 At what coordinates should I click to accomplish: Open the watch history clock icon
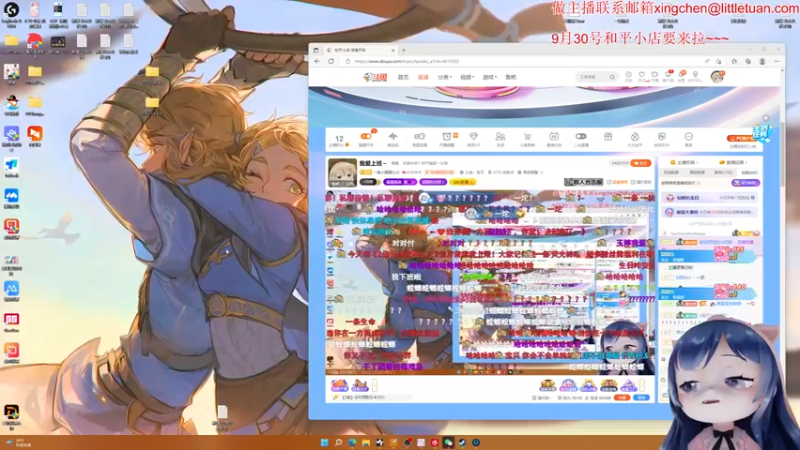[629, 76]
